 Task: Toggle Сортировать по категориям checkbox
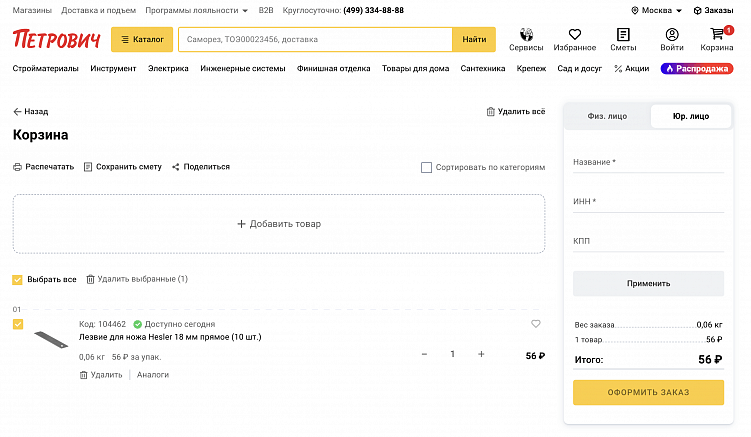(x=426, y=167)
